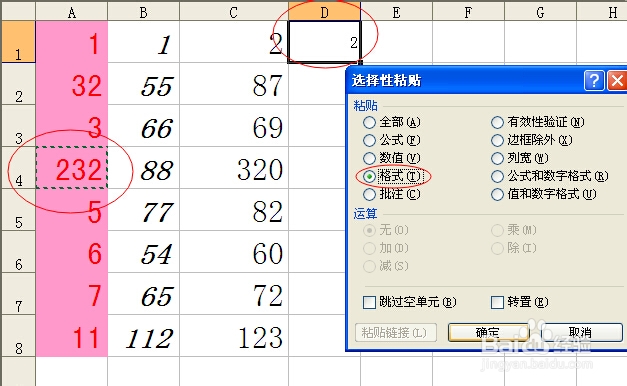Select the 边框除外(X) paste option
The height and width of the screenshot is (386, 627).
[x=532, y=140]
